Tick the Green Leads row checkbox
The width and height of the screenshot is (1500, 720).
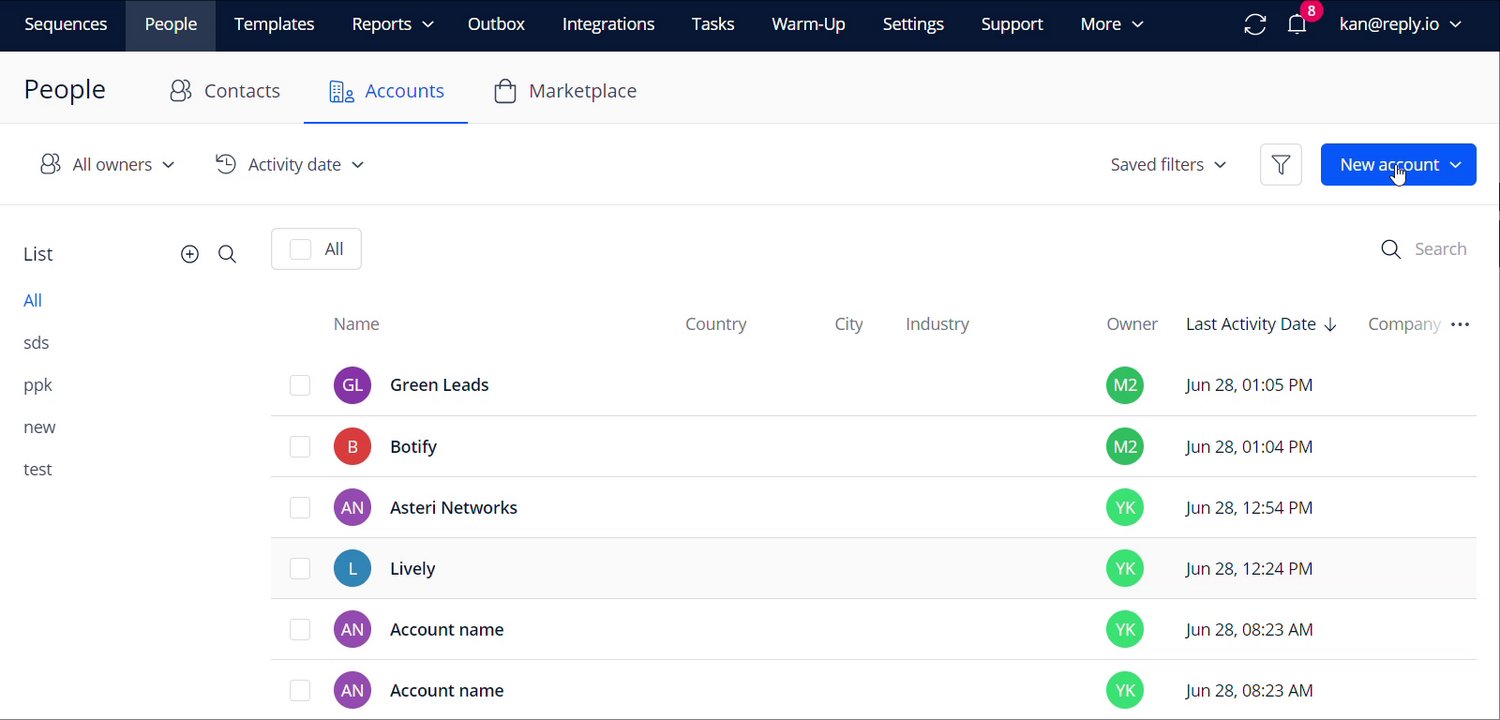click(300, 385)
